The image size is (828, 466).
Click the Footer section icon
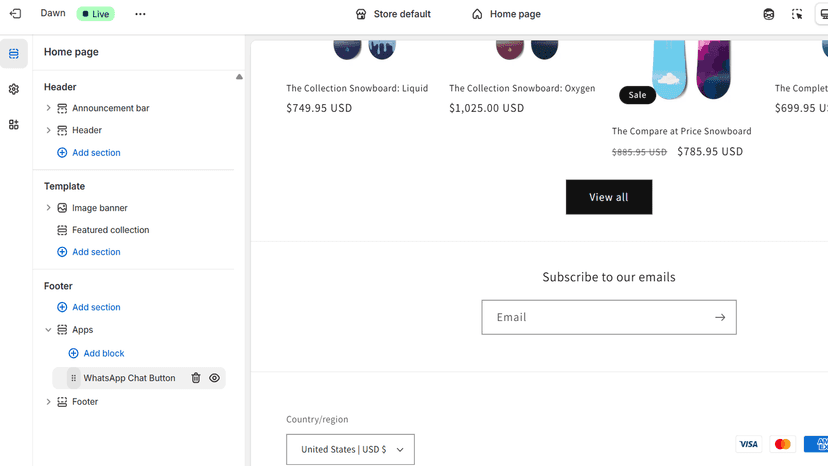(x=62, y=402)
